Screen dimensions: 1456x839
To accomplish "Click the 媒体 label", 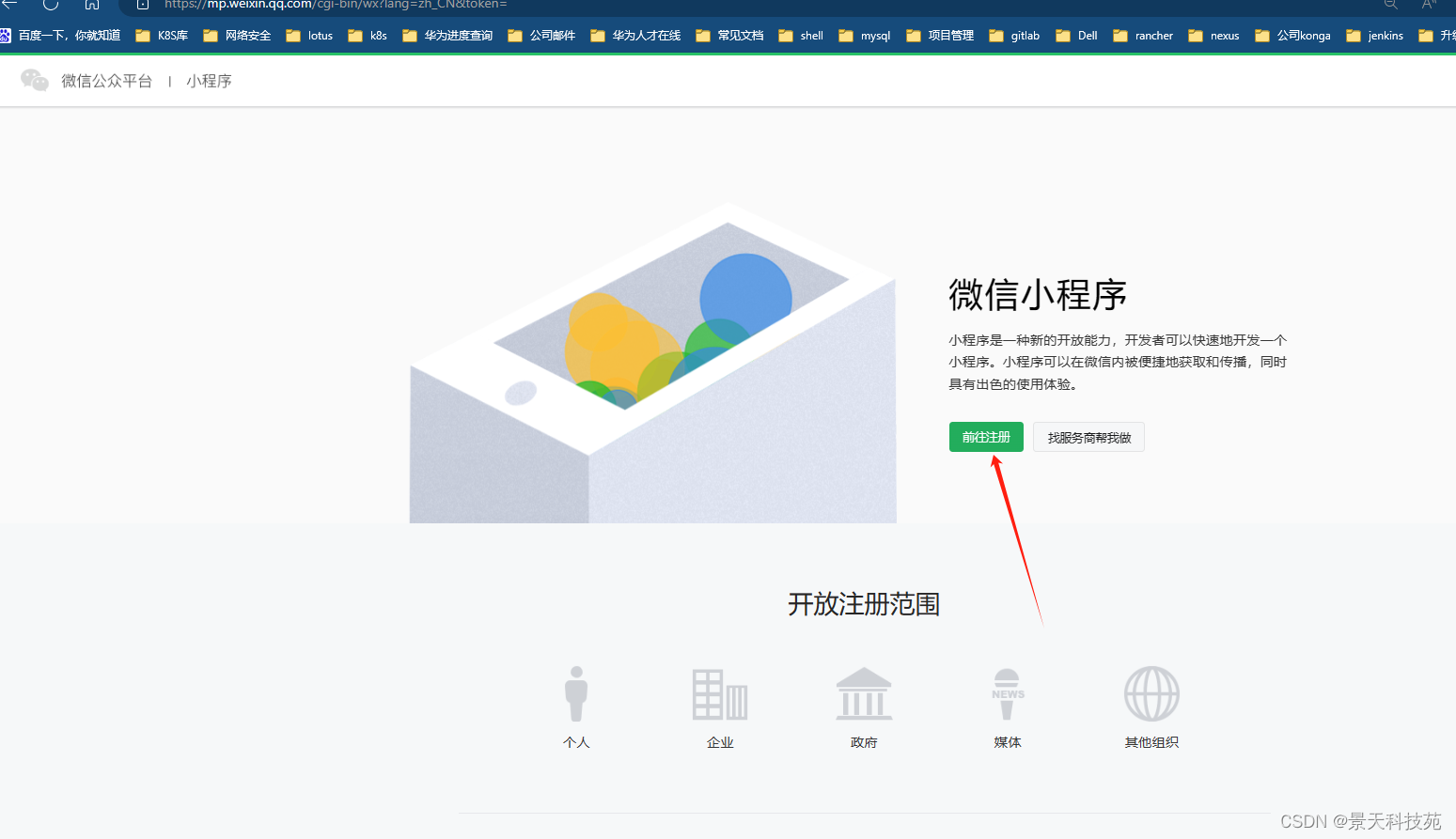I will tap(1008, 742).
